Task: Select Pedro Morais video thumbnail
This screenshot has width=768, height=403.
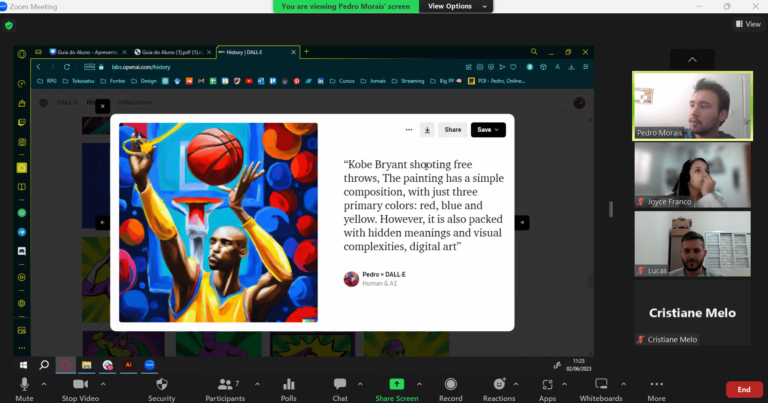Action: tap(693, 106)
